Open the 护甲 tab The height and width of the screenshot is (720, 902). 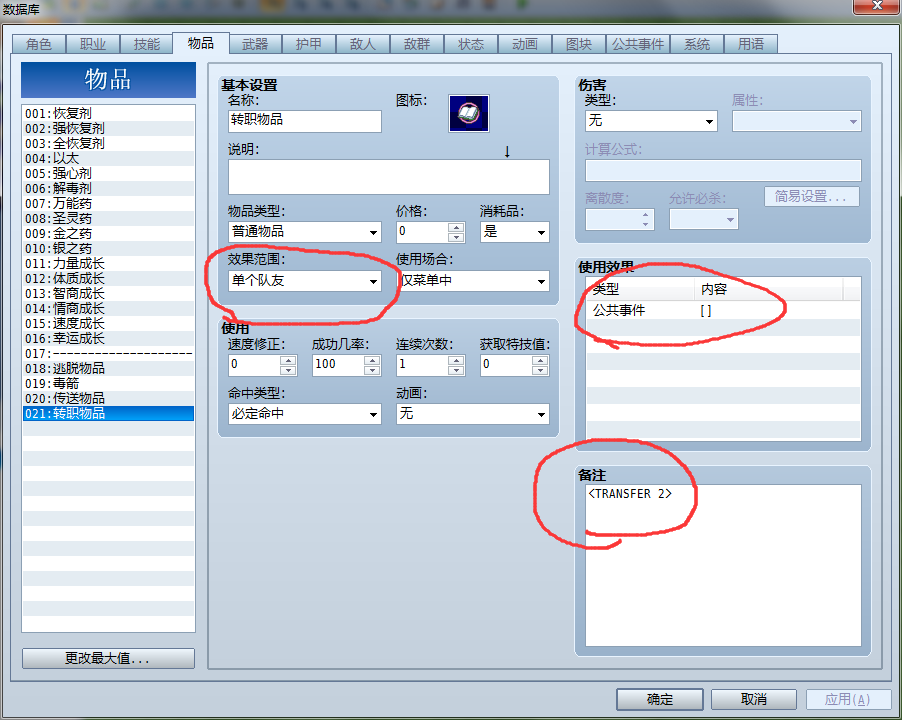coord(309,44)
